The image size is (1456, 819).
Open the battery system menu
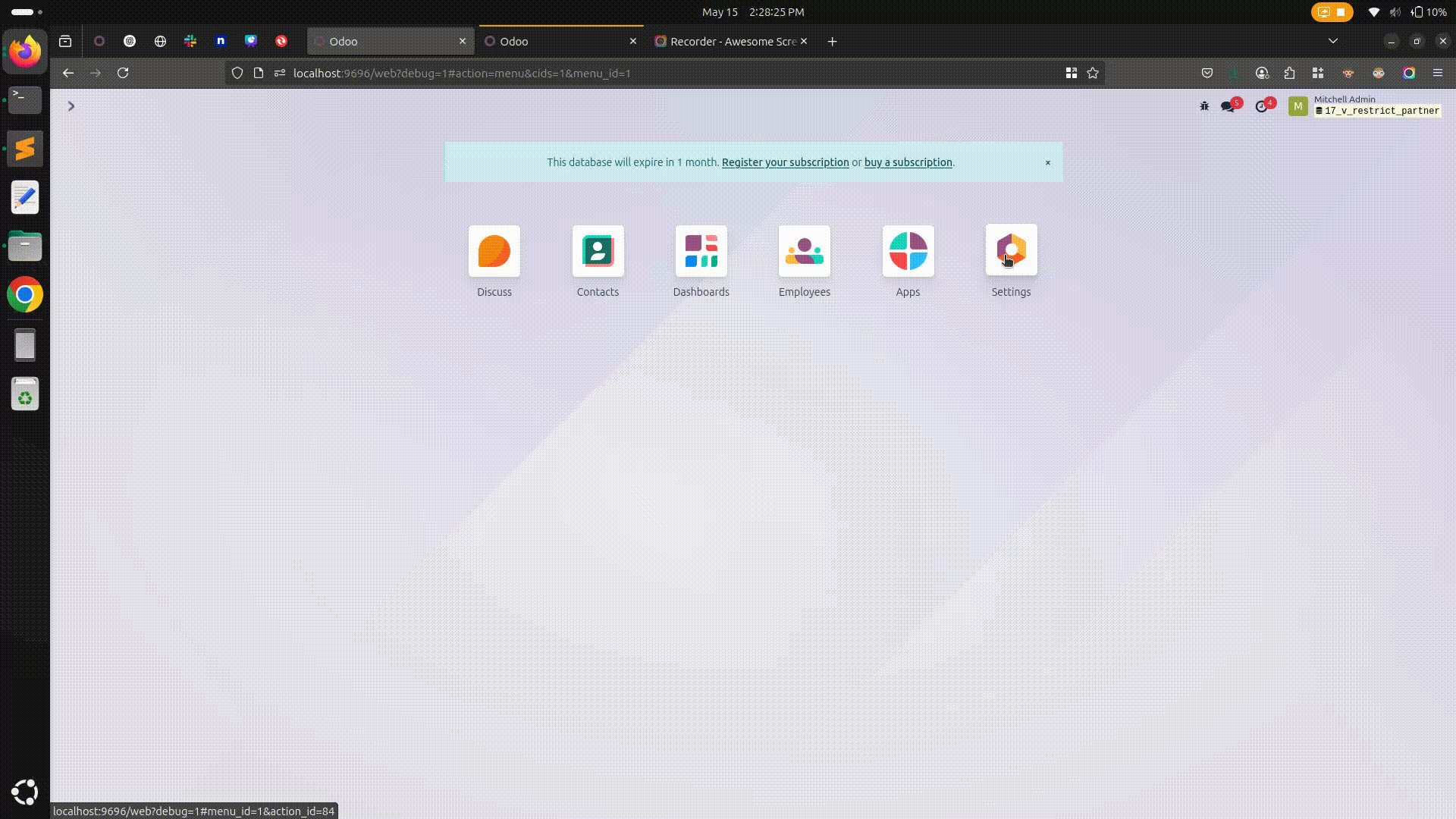1429,12
